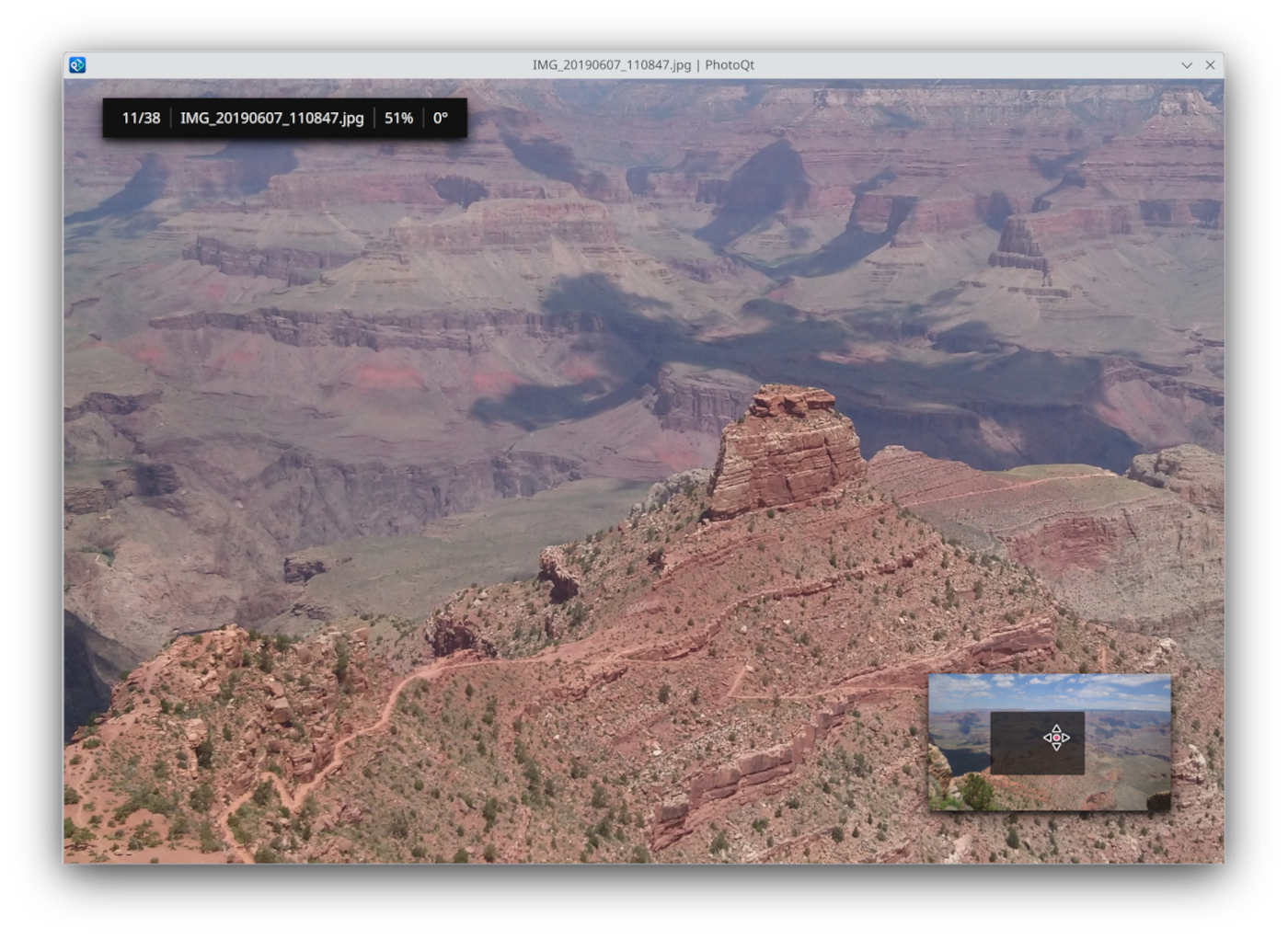Open the chevron menu in the titlebar
1288x939 pixels.
(x=1185, y=65)
